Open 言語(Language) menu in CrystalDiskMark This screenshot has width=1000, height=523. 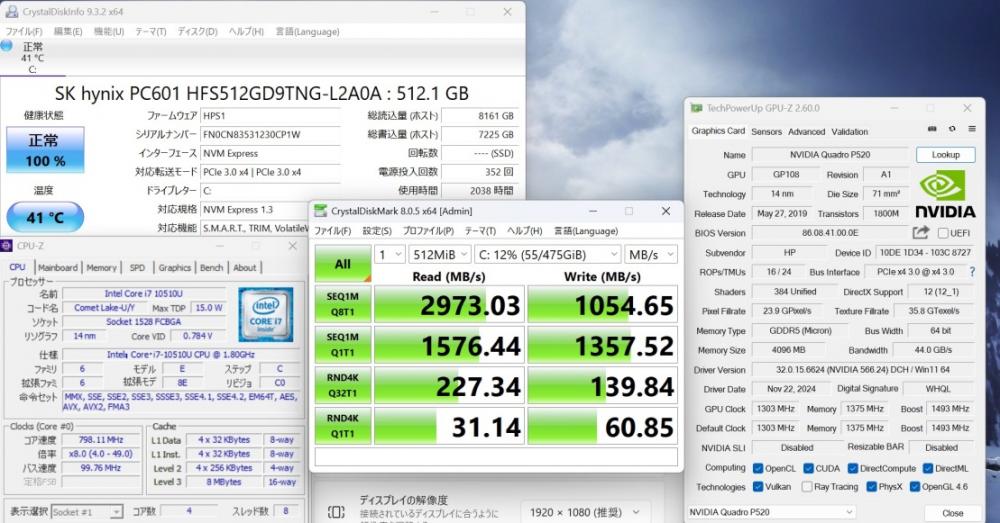coord(585,231)
